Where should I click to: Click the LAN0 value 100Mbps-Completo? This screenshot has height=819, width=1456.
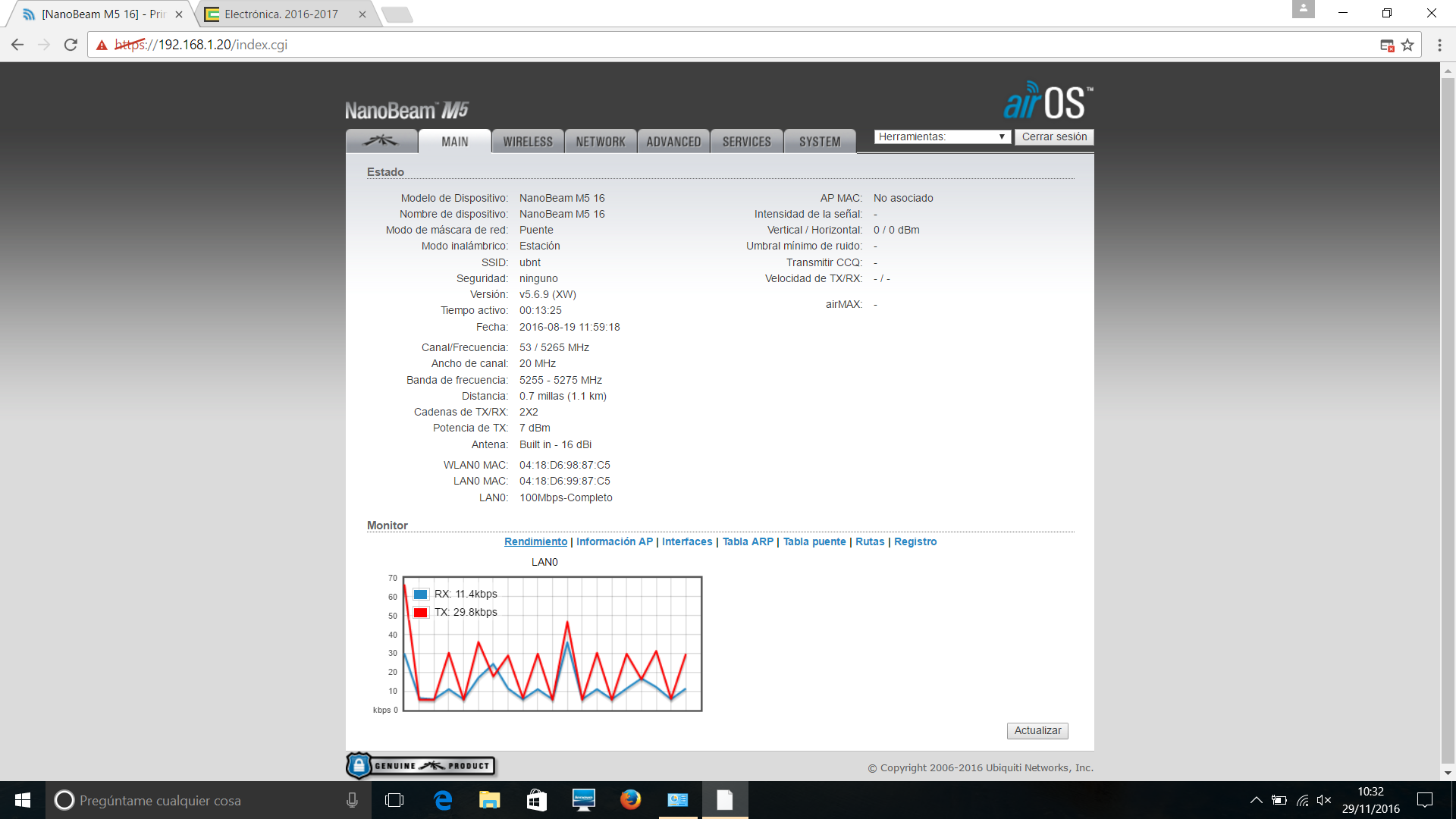(566, 497)
